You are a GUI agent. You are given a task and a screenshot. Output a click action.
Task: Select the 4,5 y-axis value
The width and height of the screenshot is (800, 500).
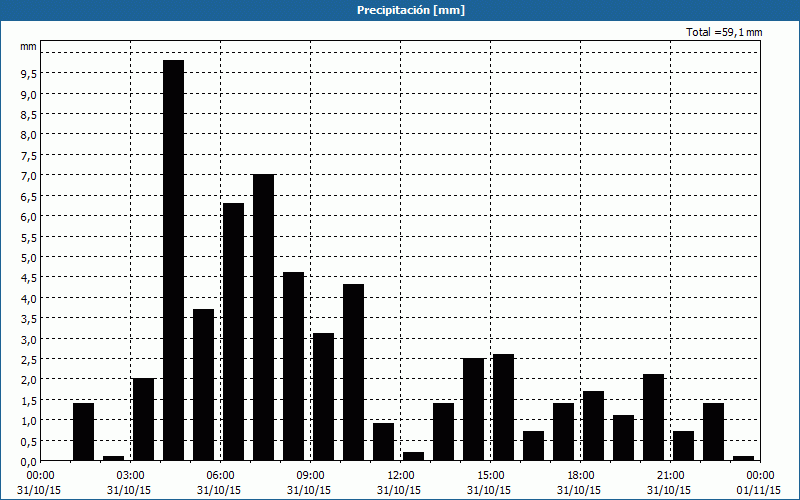click(29, 278)
